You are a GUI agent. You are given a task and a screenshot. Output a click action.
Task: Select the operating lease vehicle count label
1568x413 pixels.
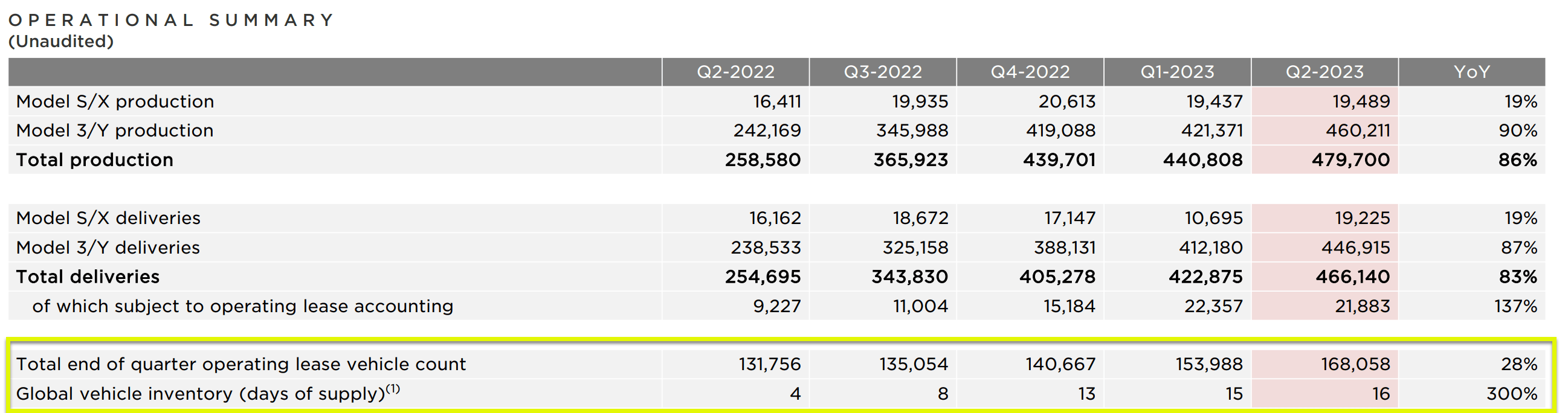(x=241, y=363)
